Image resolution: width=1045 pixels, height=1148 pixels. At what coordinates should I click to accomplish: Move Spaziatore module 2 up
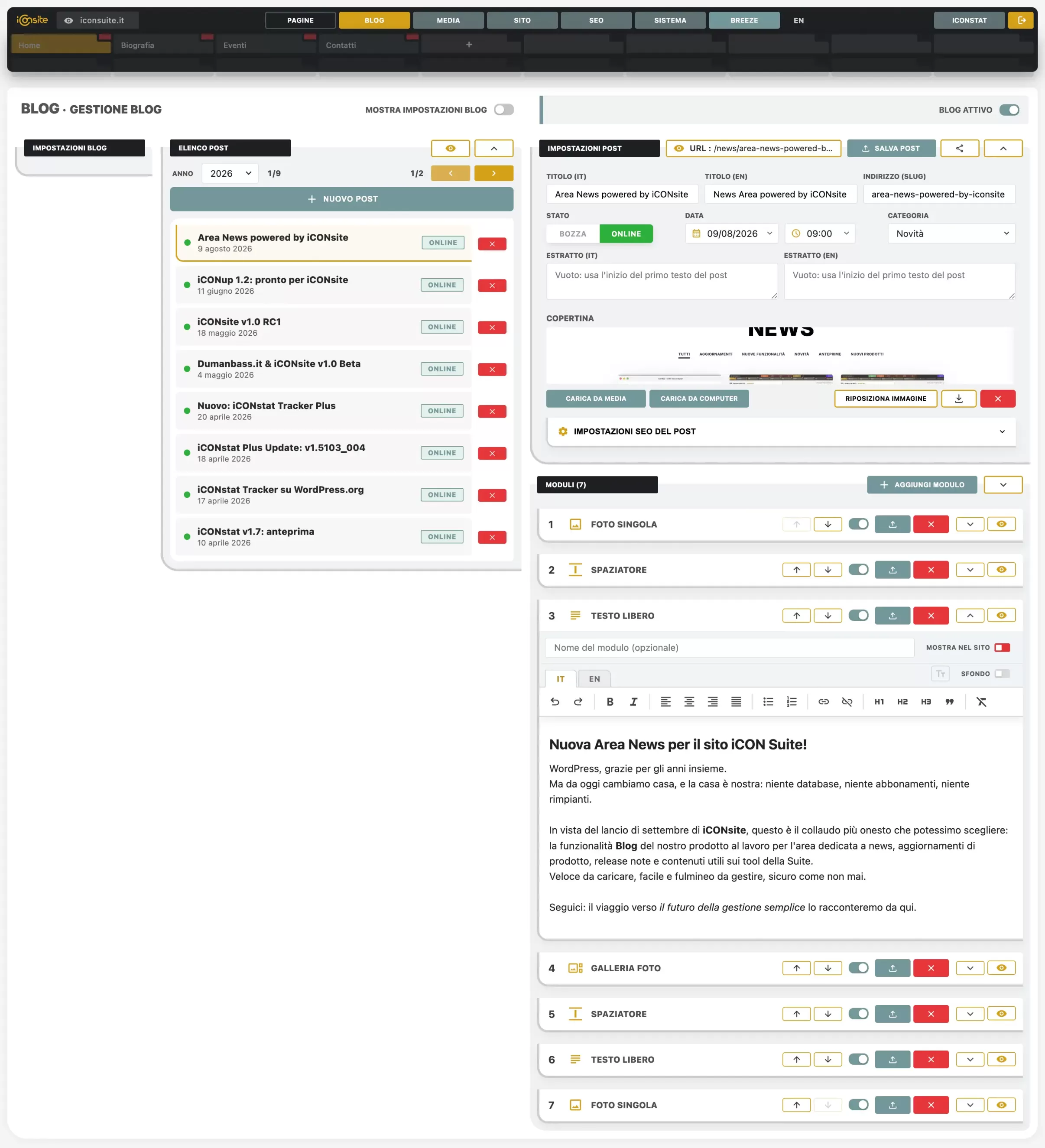click(797, 569)
